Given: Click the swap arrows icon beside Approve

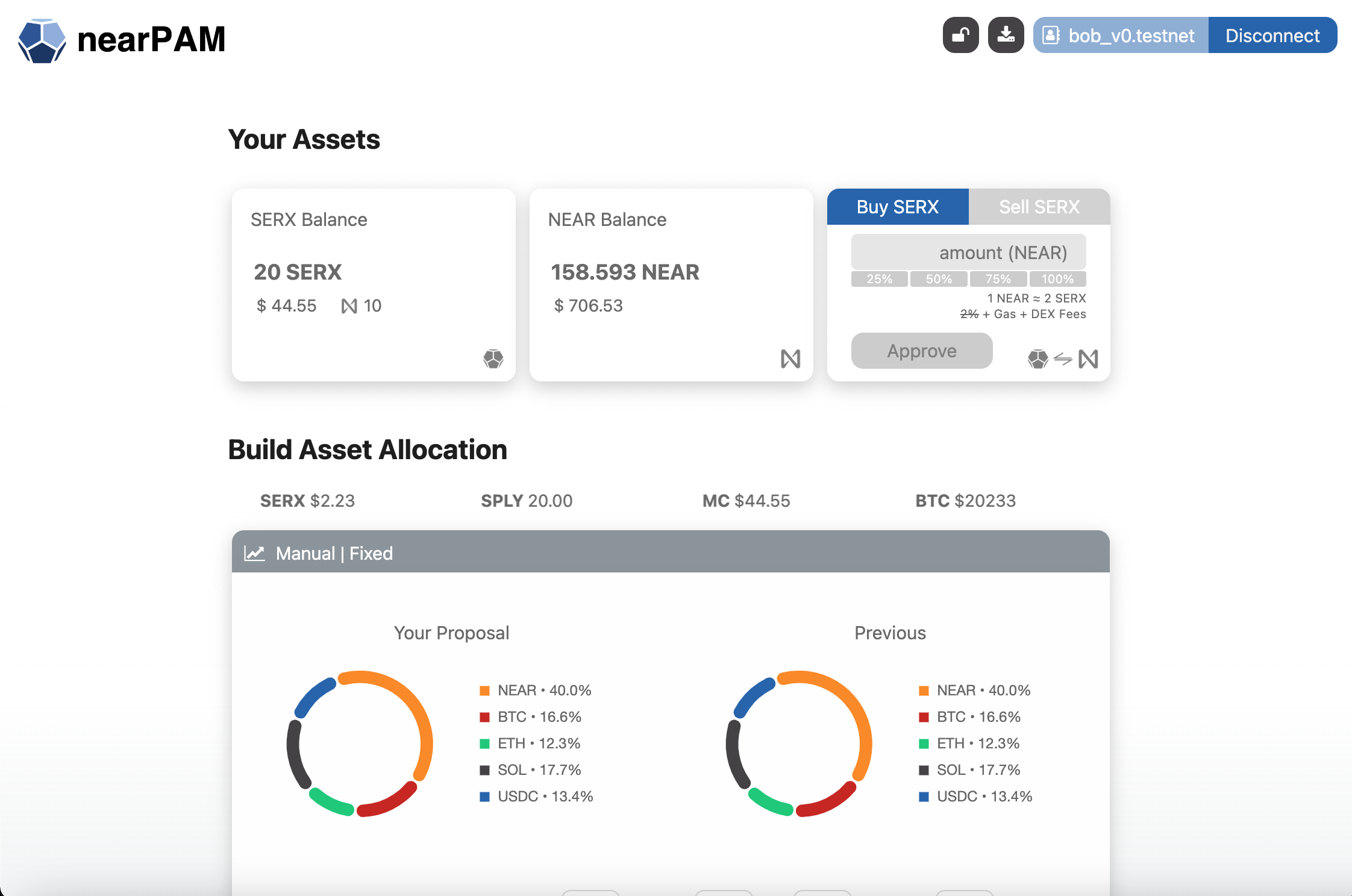Looking at the screenshot, I should [x=1063, y=360].
